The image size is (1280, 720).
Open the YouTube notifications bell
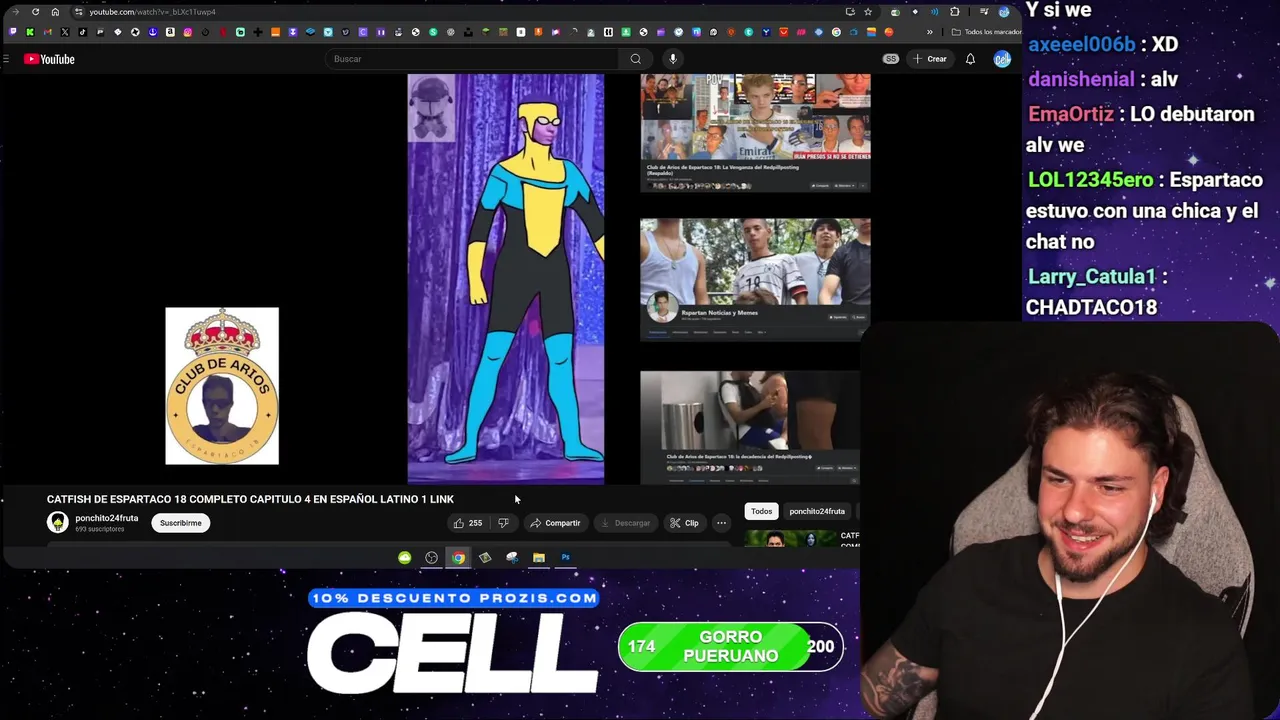970,59
